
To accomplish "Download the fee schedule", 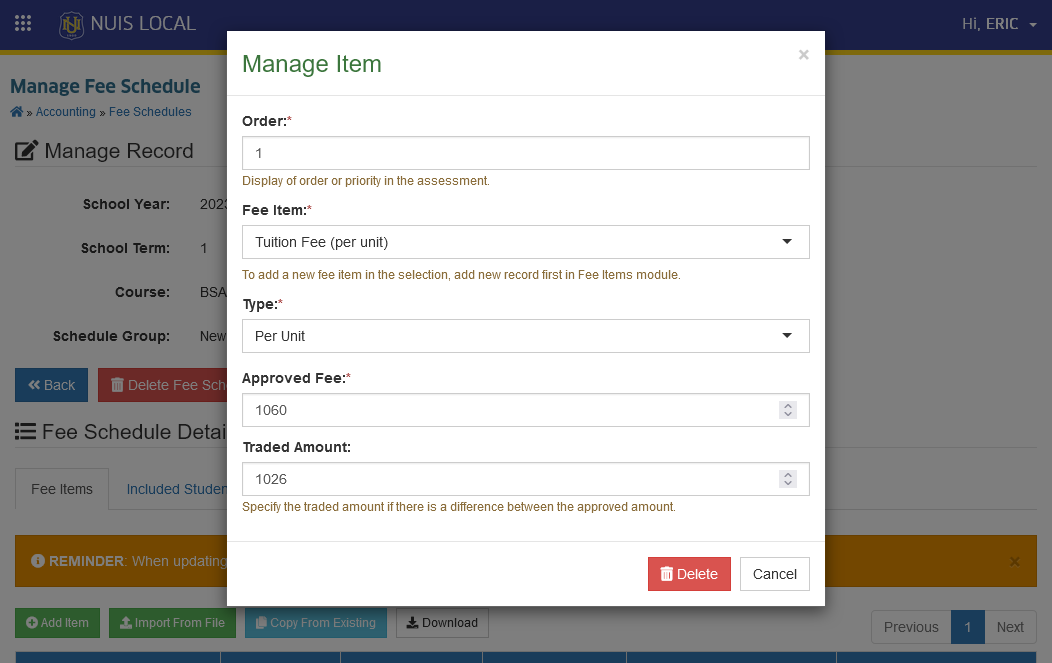I will pyautogui.click(x=442, y=623).
